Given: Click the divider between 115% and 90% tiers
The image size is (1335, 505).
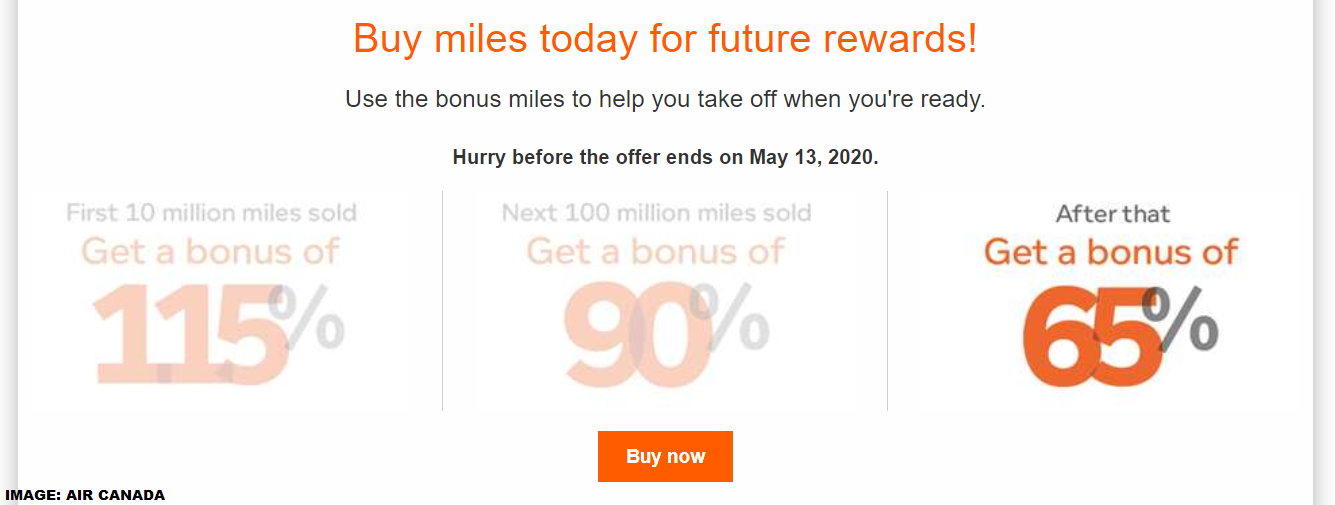Looking at the screenshot, I should [x=442, y=300].
